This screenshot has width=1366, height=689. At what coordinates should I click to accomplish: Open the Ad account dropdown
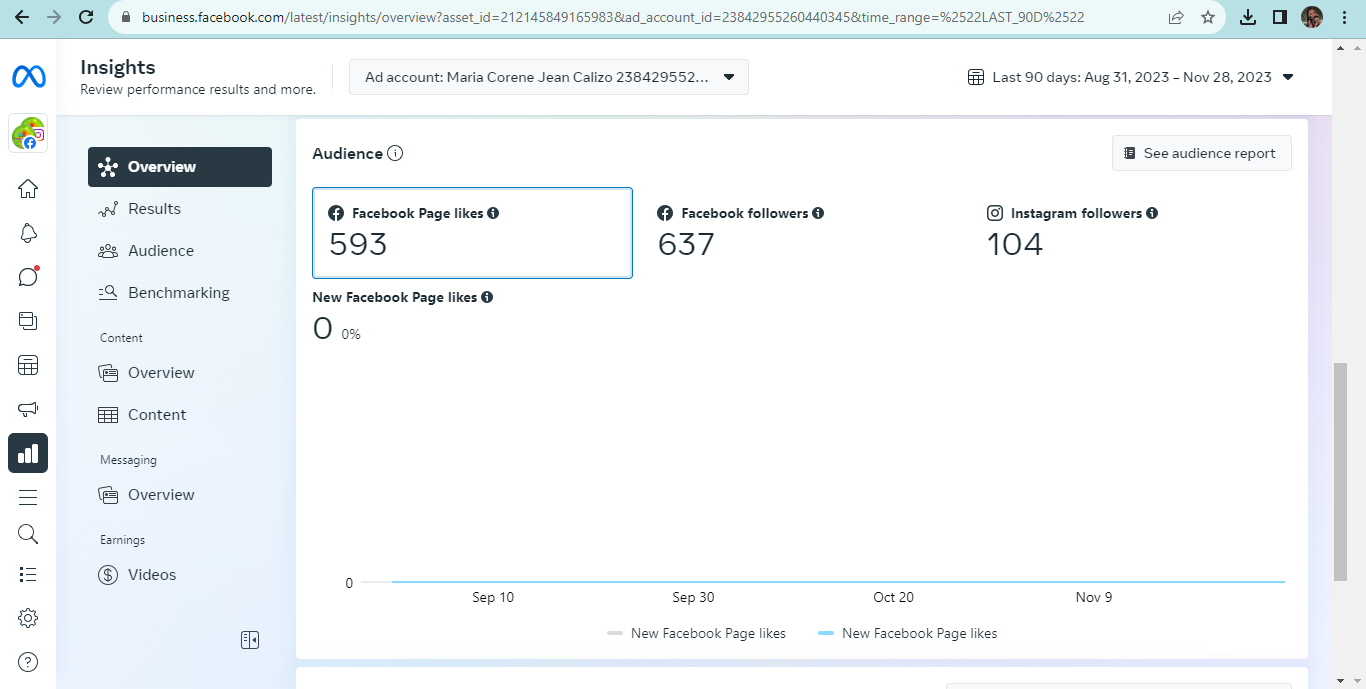pyautogui.click(x=548, y=77)
